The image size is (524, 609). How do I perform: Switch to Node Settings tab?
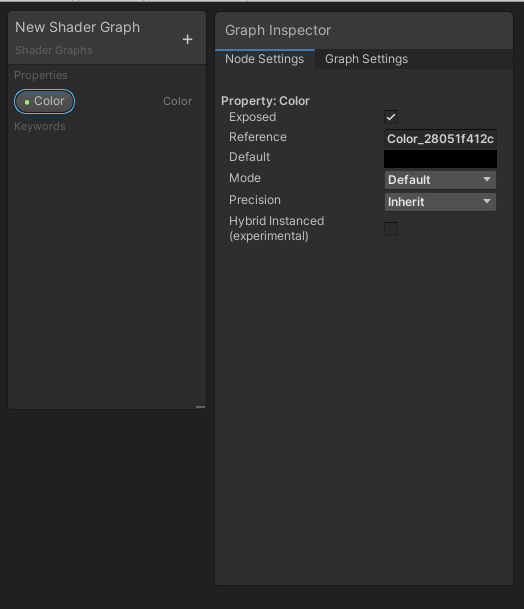point(265,59)
